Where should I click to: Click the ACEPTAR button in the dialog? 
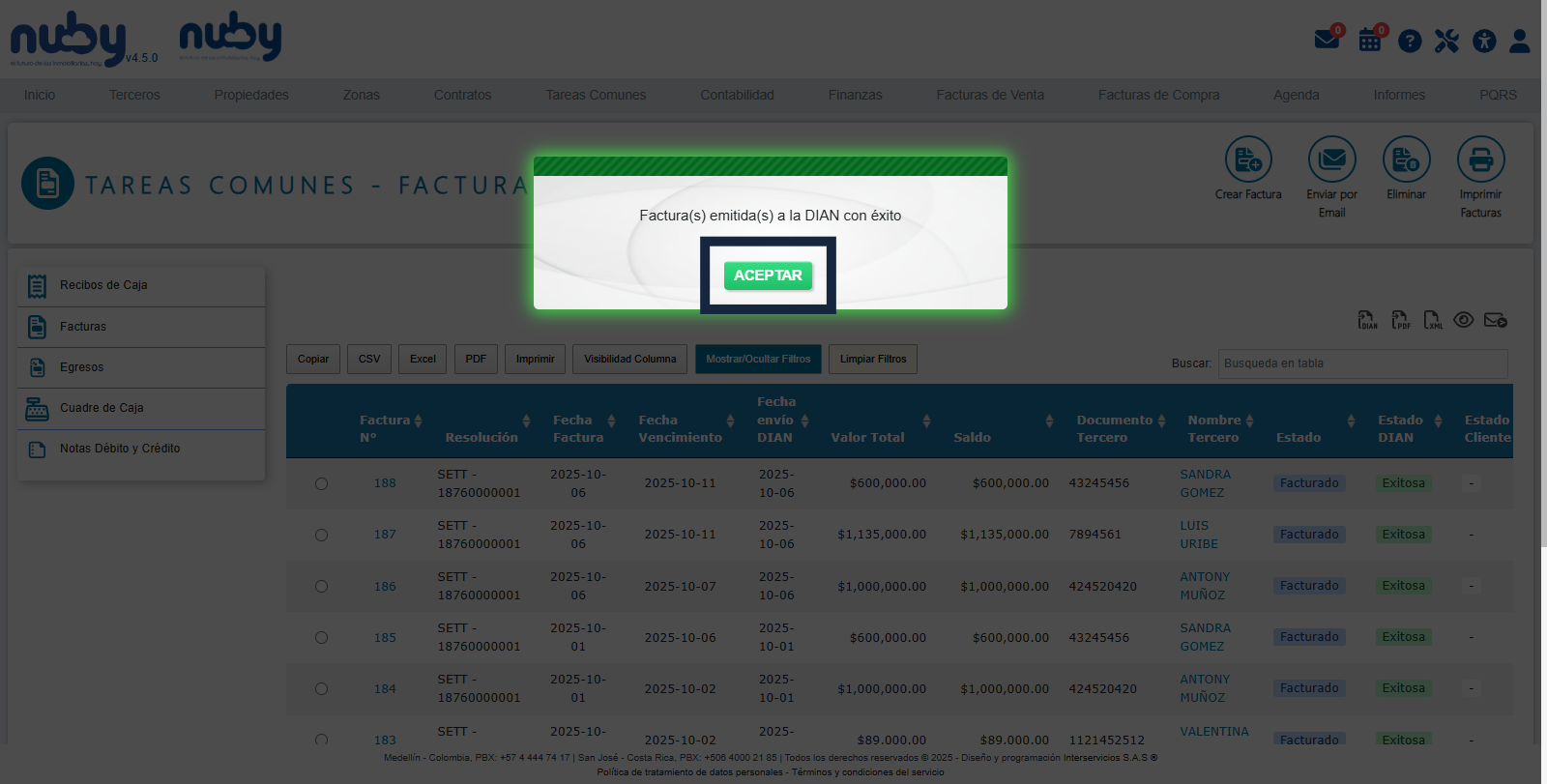click(768, 276)
